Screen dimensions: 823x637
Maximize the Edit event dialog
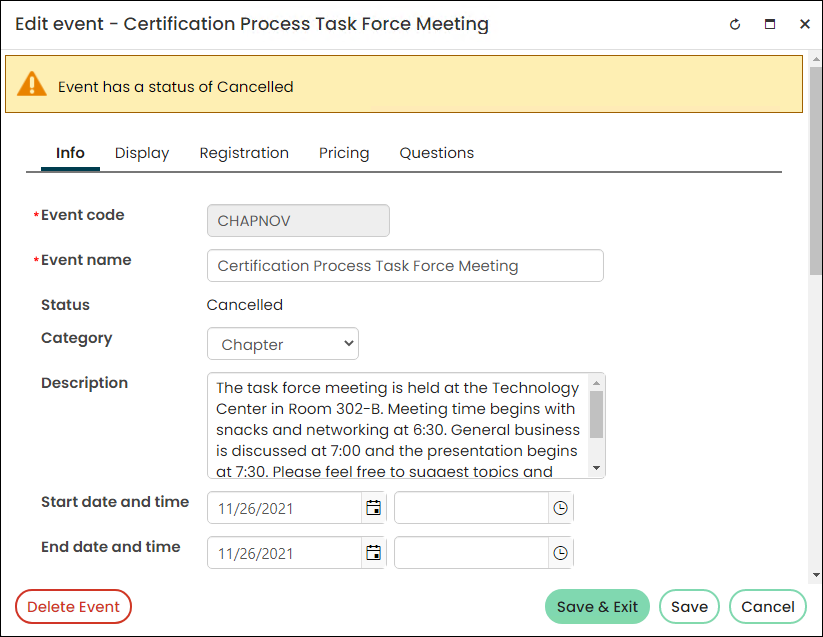(769, 24)
